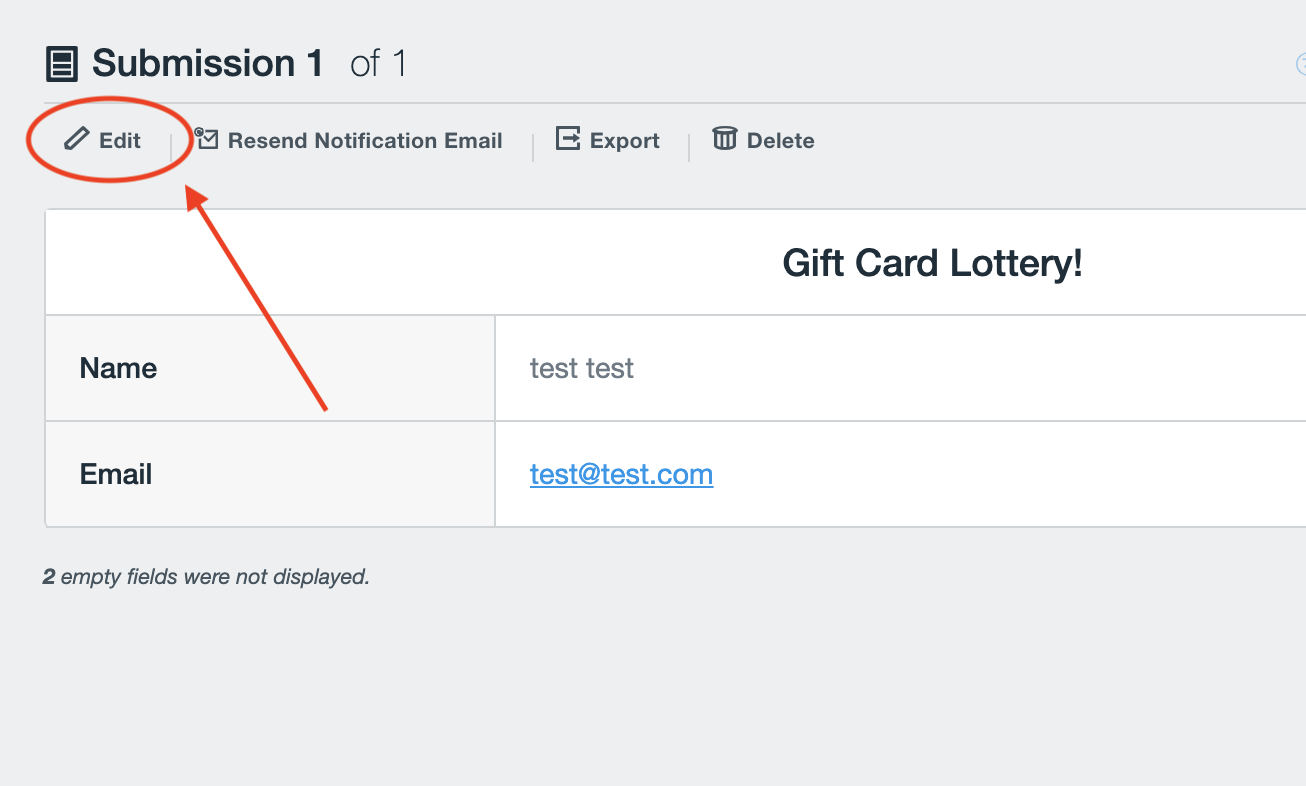Click the "test test" name value
Viewport: 1306px width, 786px height.
[582, 368]
